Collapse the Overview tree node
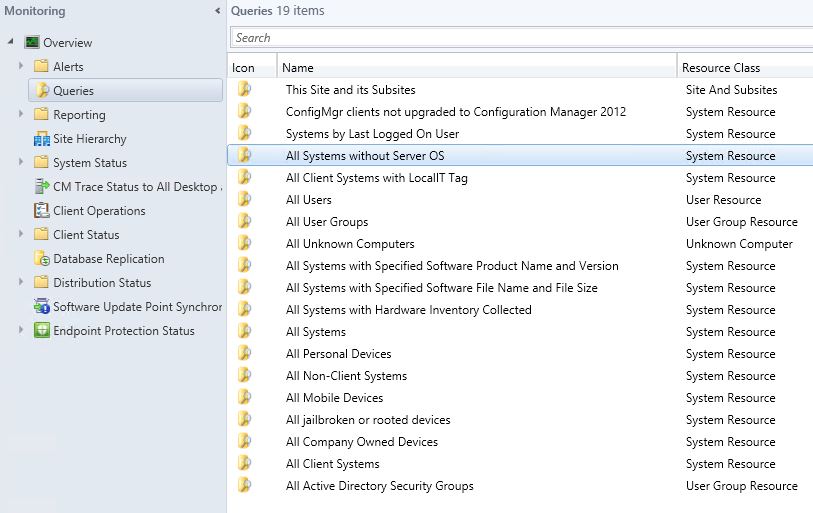Viewport: 813px width, 513px height. (x=10, y=41)
